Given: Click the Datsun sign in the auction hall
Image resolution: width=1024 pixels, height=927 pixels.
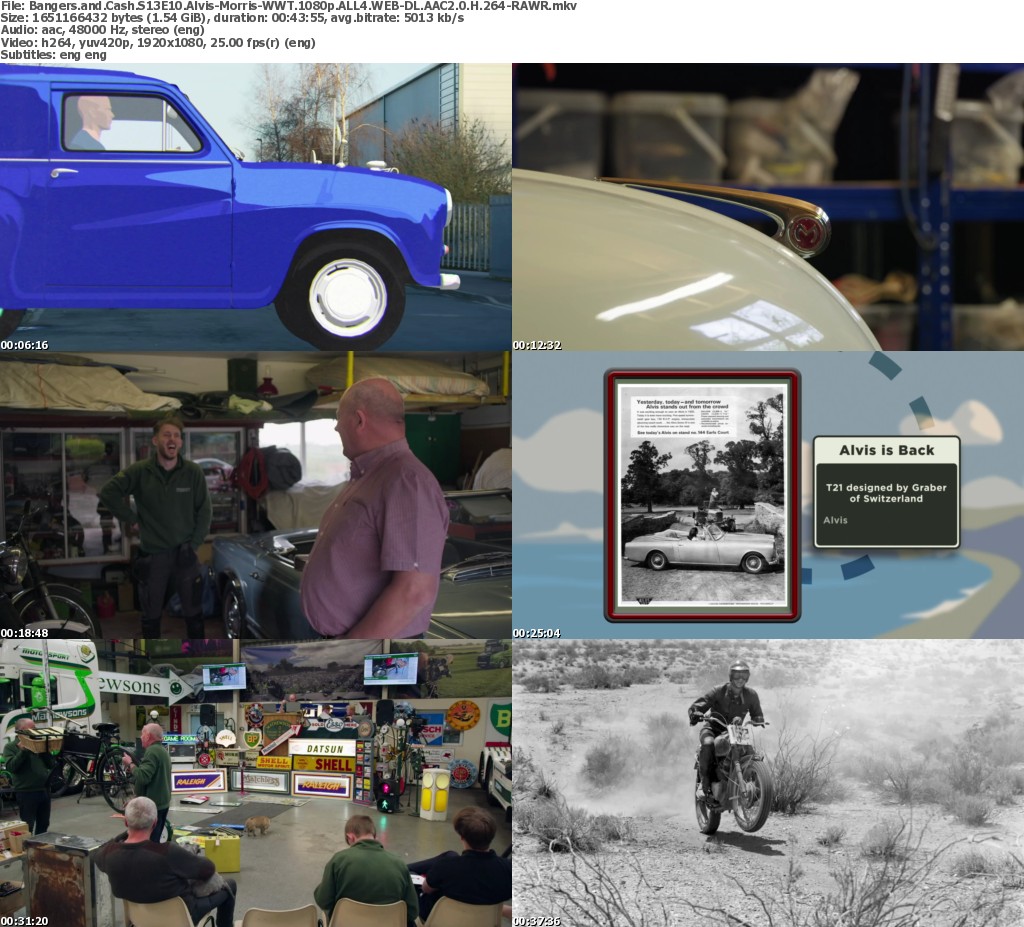Looking at the screenshot, I should coord(322,748).
